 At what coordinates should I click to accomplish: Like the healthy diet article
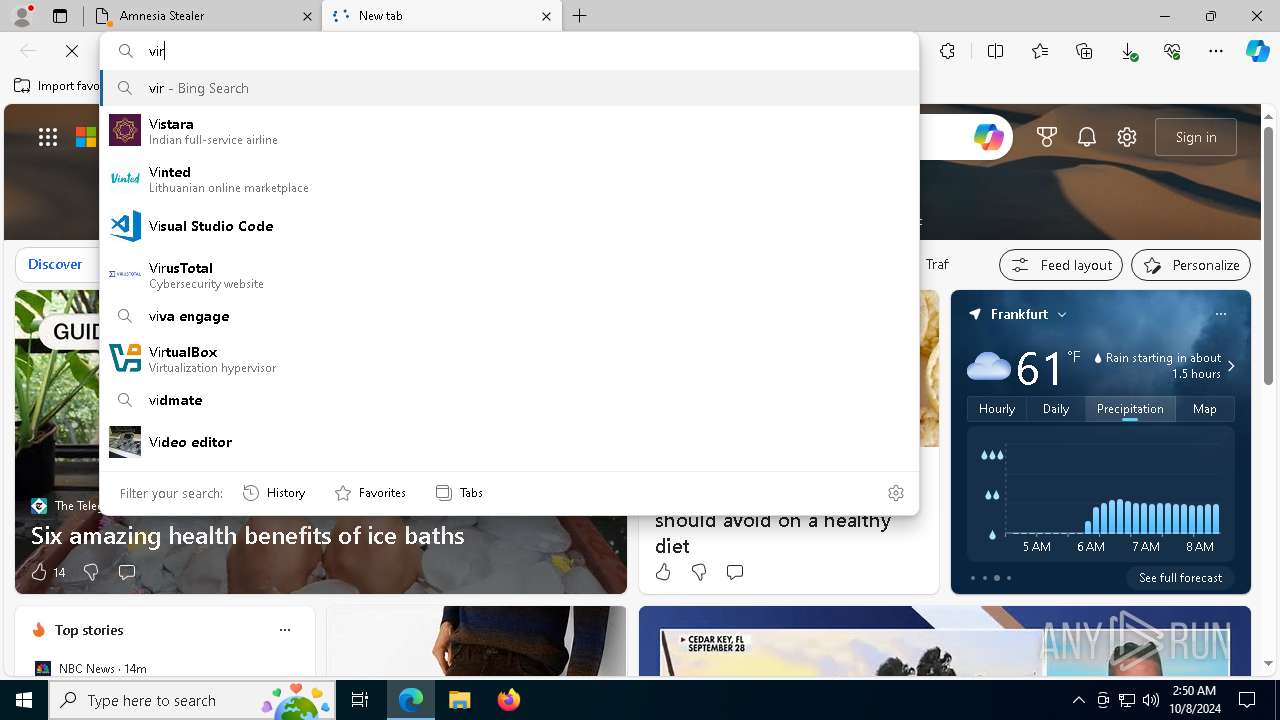663,572
